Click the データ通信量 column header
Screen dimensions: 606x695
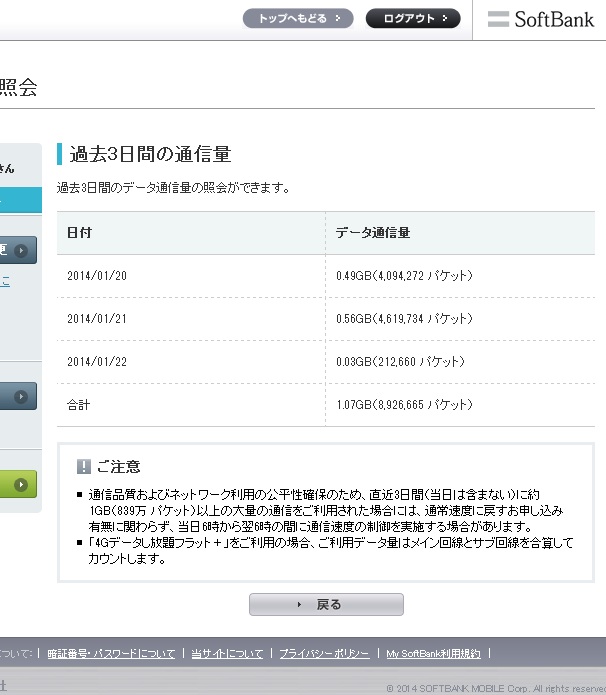[372, 233]
